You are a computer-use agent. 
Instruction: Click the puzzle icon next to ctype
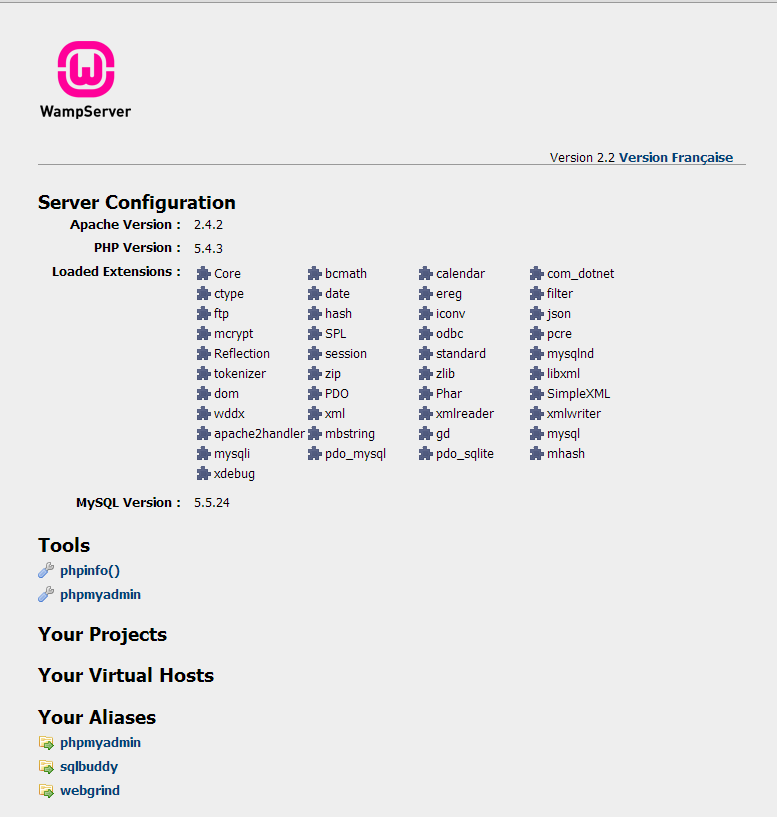click(203, 293)
